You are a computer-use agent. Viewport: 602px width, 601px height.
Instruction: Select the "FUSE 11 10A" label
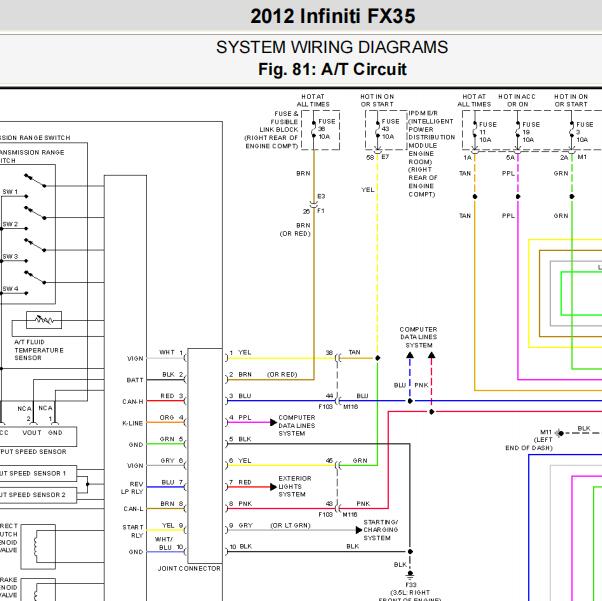(488, 132)
